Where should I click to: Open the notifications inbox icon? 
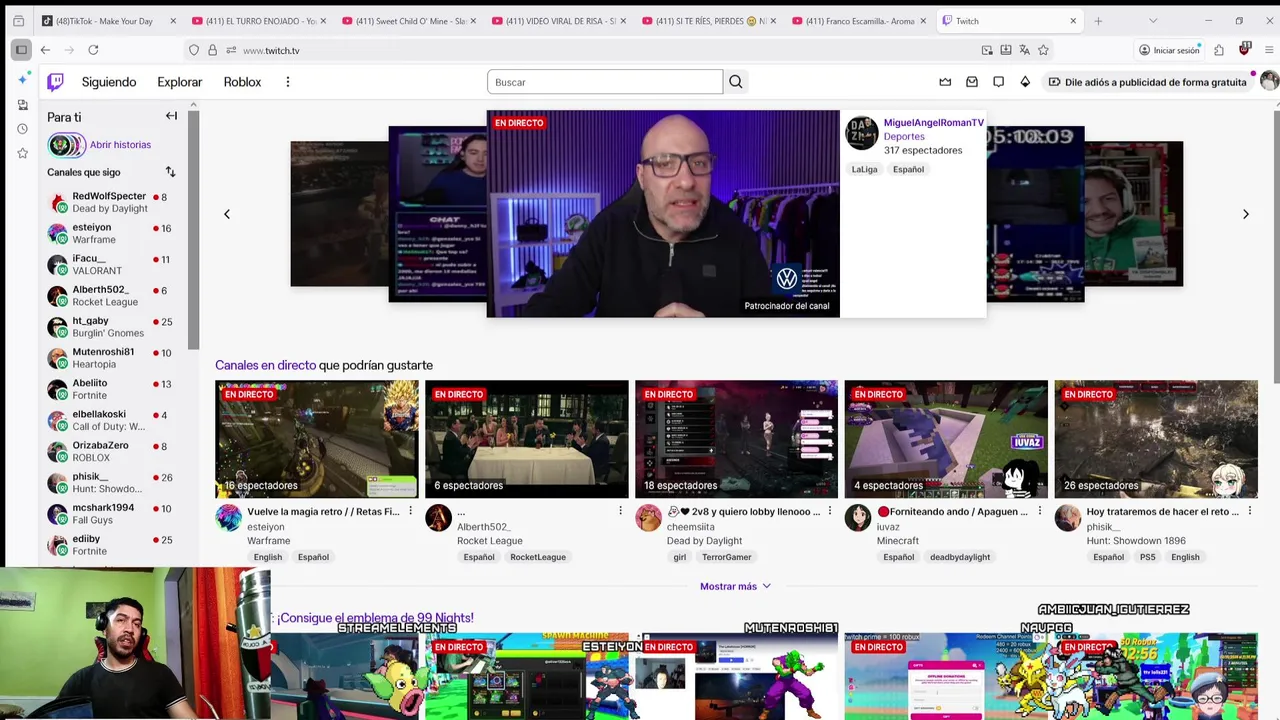tap(972, 82)
